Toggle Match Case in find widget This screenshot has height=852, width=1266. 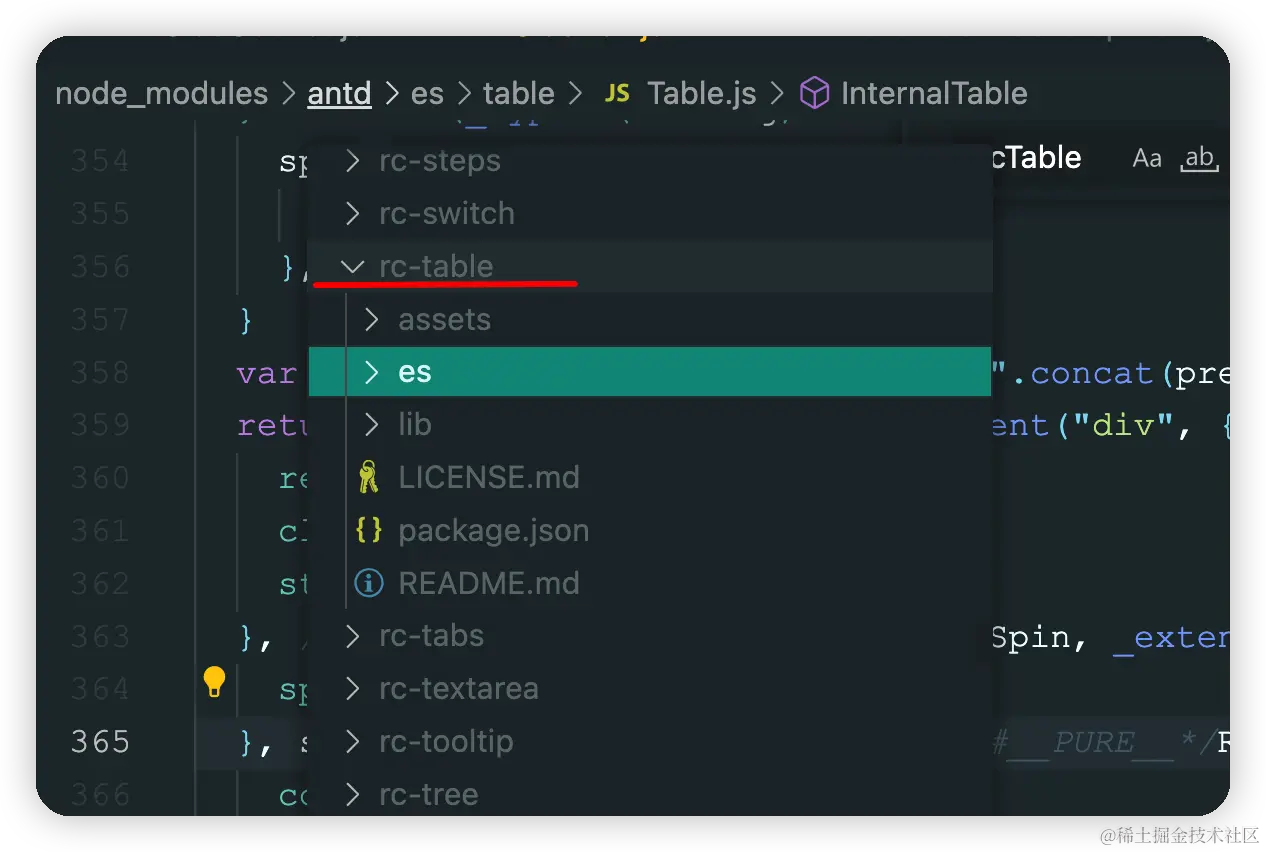1146,158
